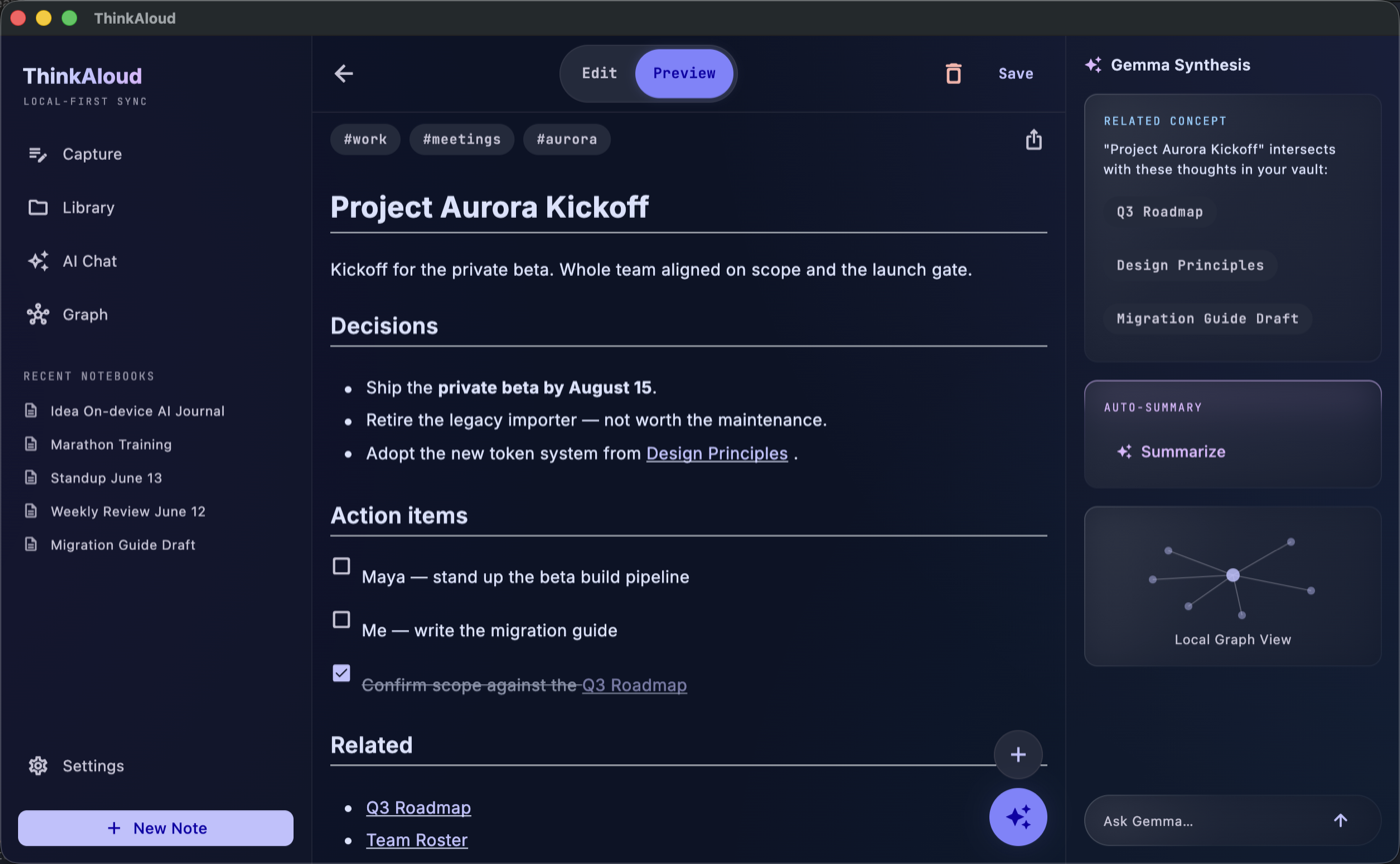This screenshot has width=1400, height=864.
Task: Open Local Graph View thumbnail
Action: (1233, 586)
